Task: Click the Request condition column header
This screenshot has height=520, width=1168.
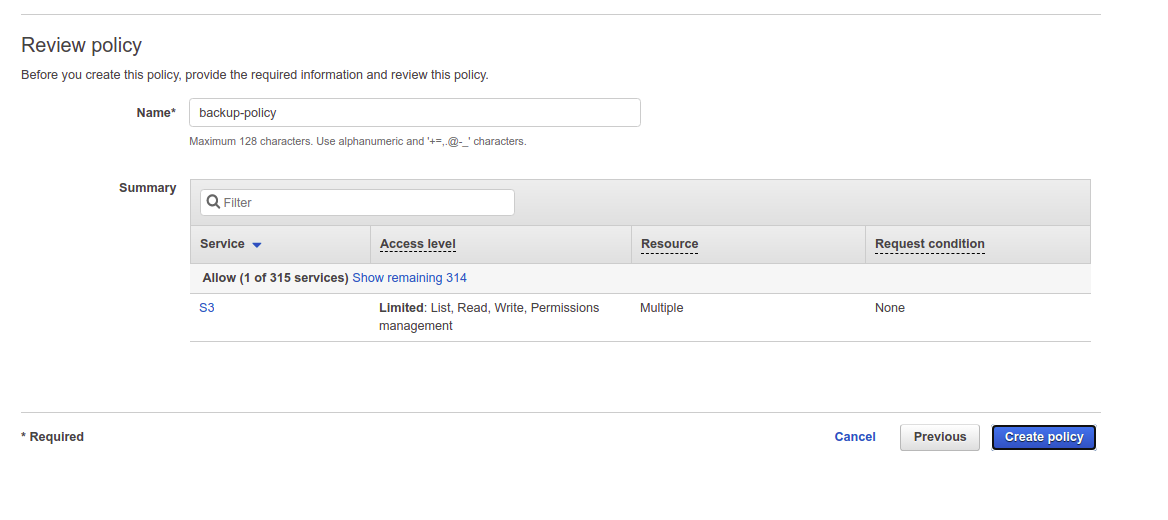Action: click(x=929, y=244)
